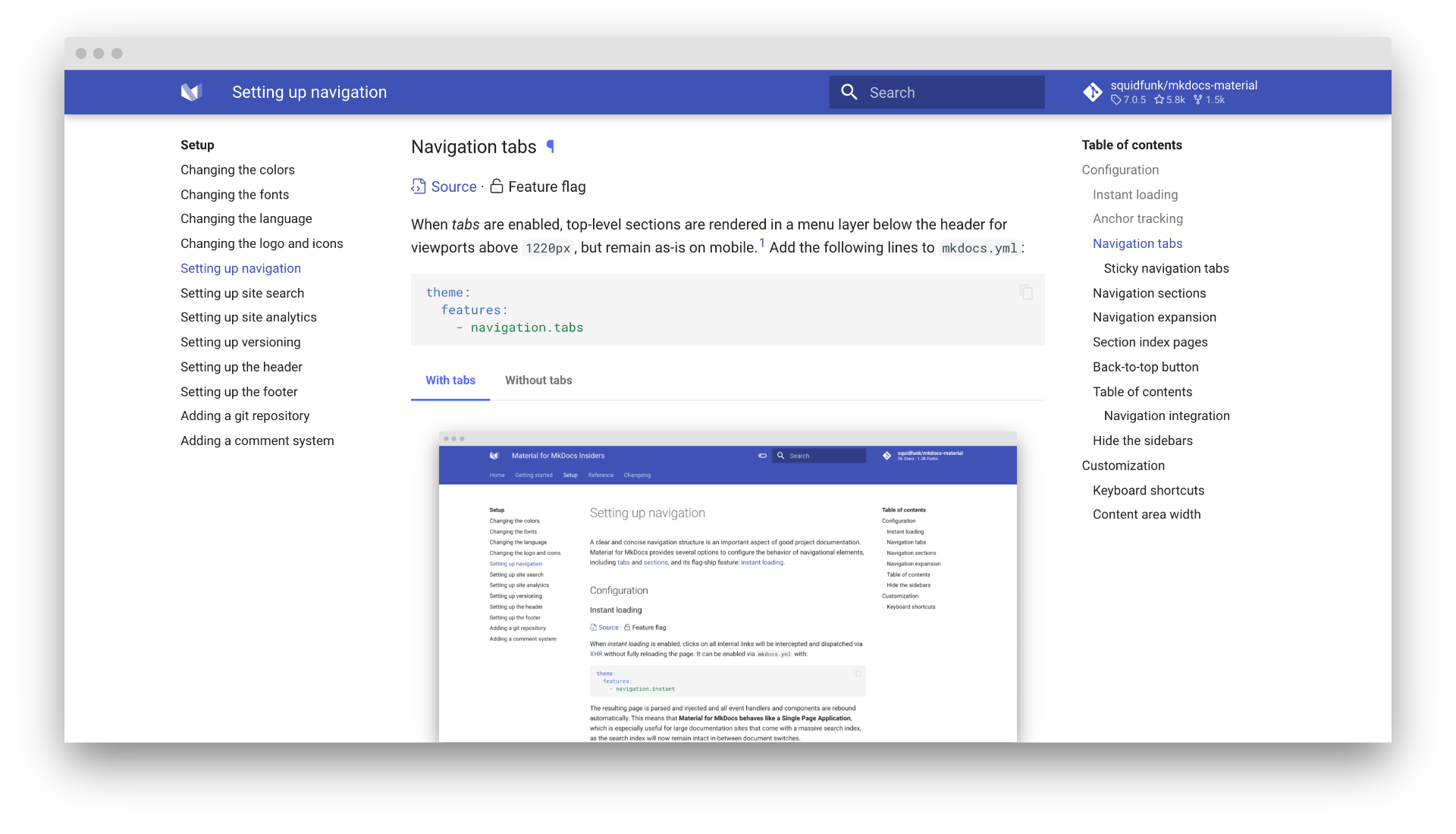The image size is (1456, 834).
Task: Open the Setting up the footer page
Action: 239,392
